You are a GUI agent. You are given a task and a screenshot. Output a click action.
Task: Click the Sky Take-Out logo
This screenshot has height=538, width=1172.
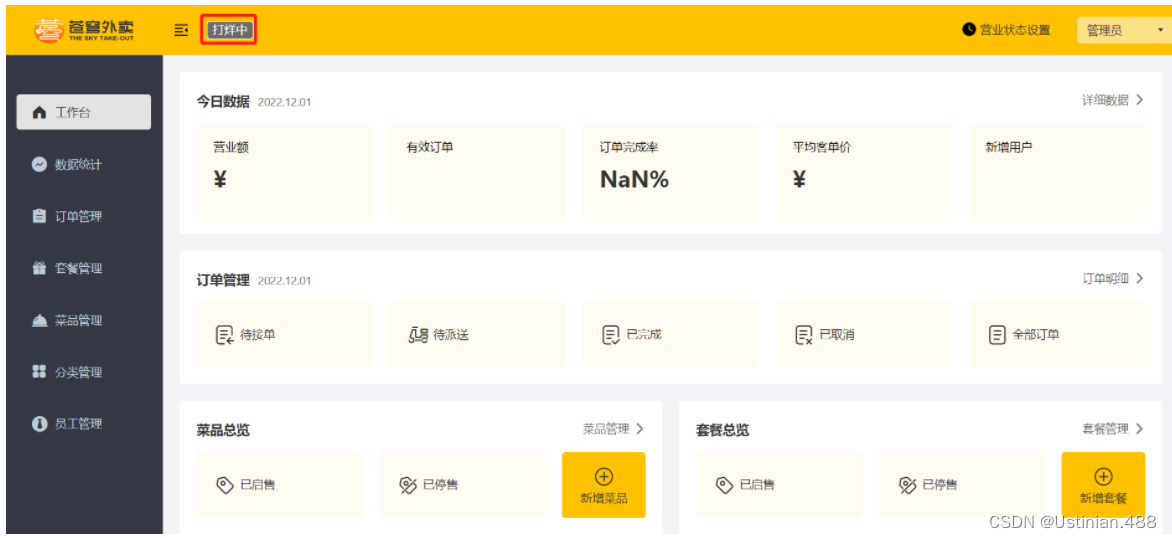(x=84, y=30)
